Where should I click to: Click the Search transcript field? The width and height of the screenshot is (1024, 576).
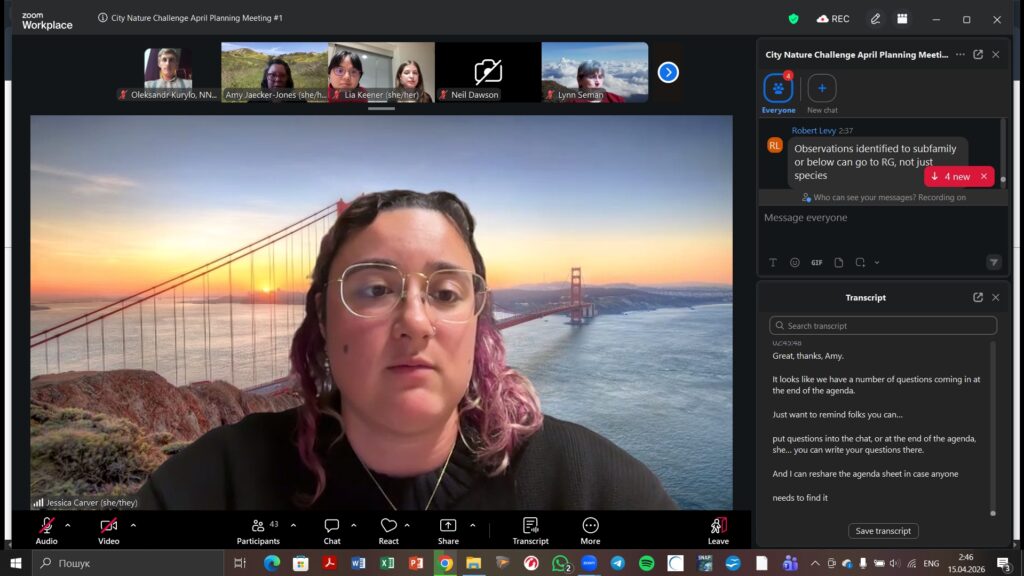tap(883, 326)
